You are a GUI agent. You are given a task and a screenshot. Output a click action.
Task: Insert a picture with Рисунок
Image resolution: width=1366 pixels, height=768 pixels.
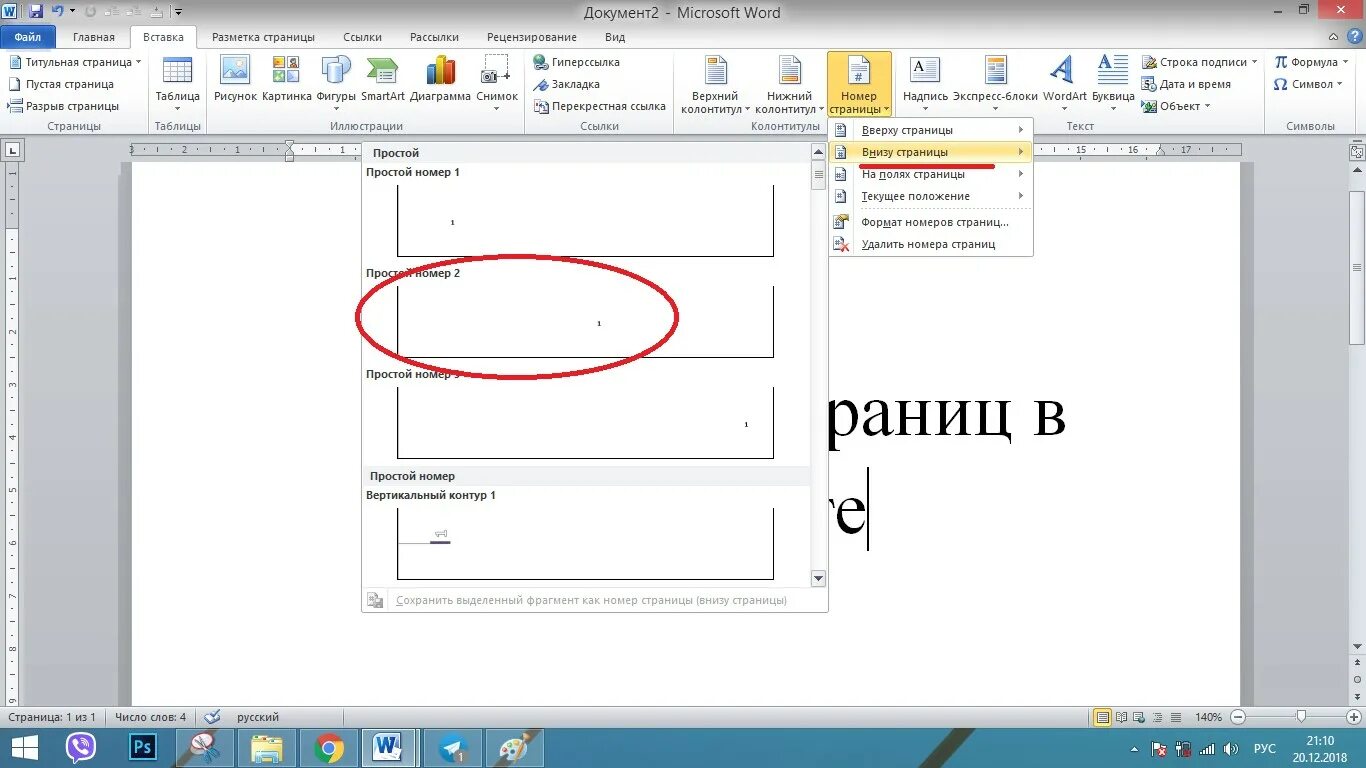coord(235,80)
